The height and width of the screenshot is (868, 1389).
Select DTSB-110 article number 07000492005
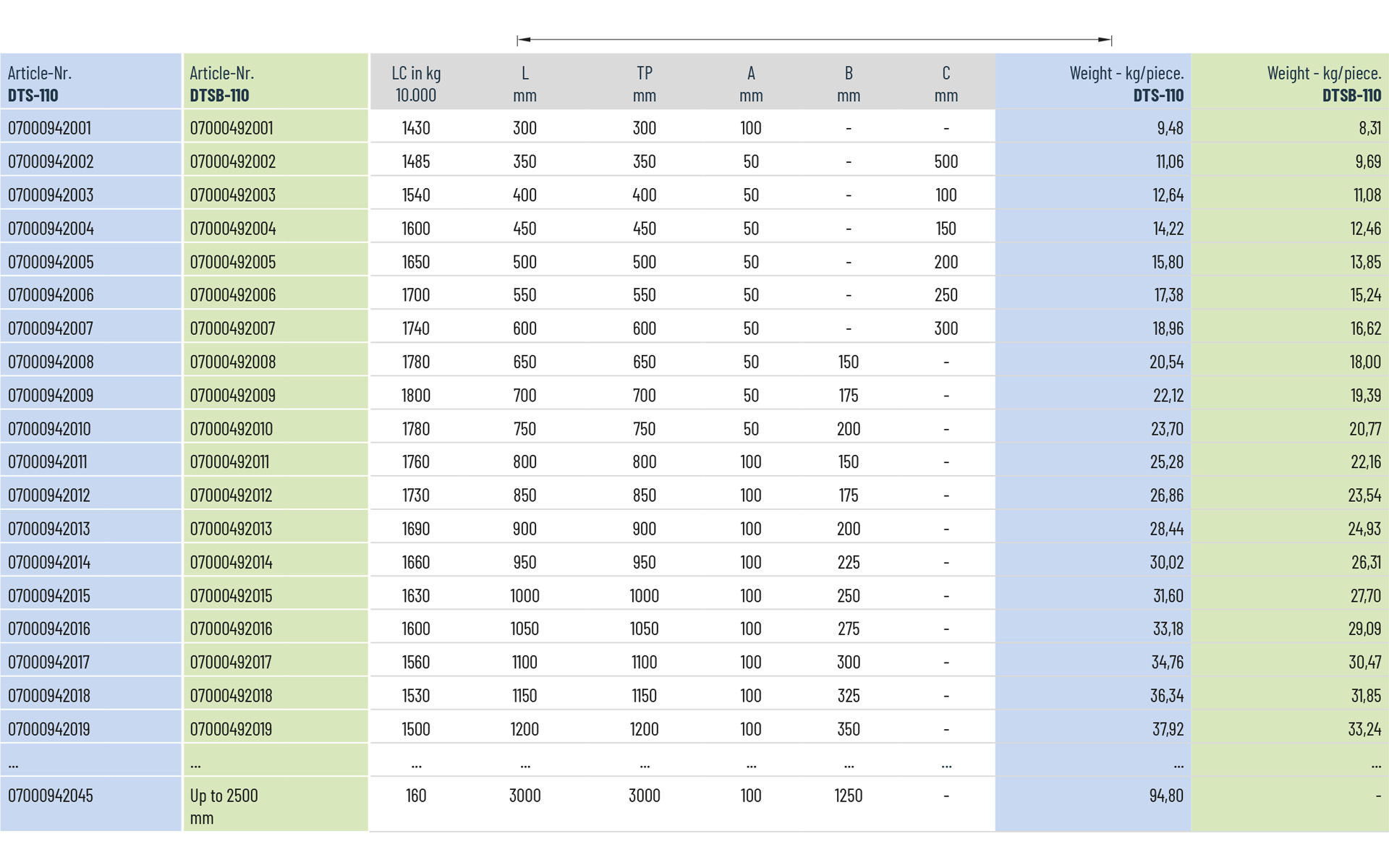pos(232,262)
